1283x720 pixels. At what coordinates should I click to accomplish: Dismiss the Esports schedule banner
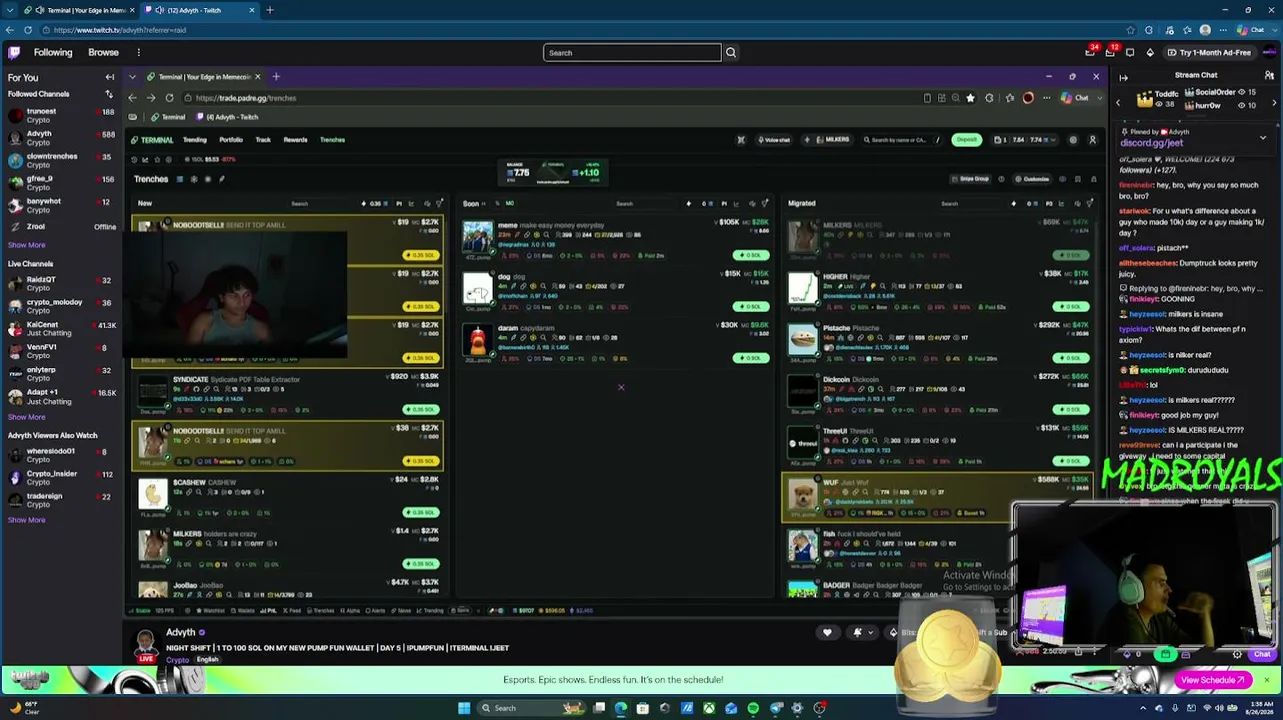tap(1266, 680)
